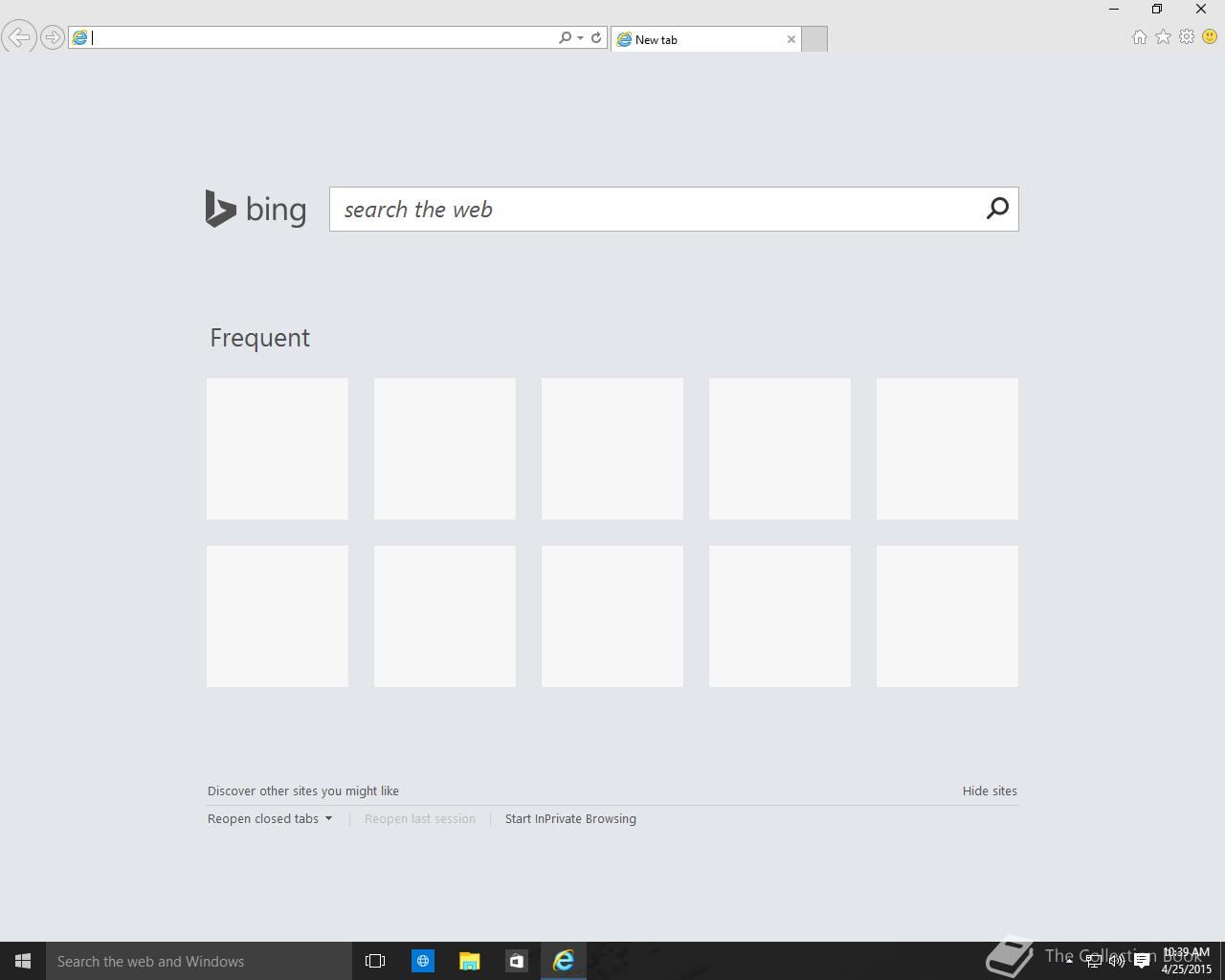Focus the "search the web" Bing box
Viewport: 1225px width, 980px height.
pos(656,209)
